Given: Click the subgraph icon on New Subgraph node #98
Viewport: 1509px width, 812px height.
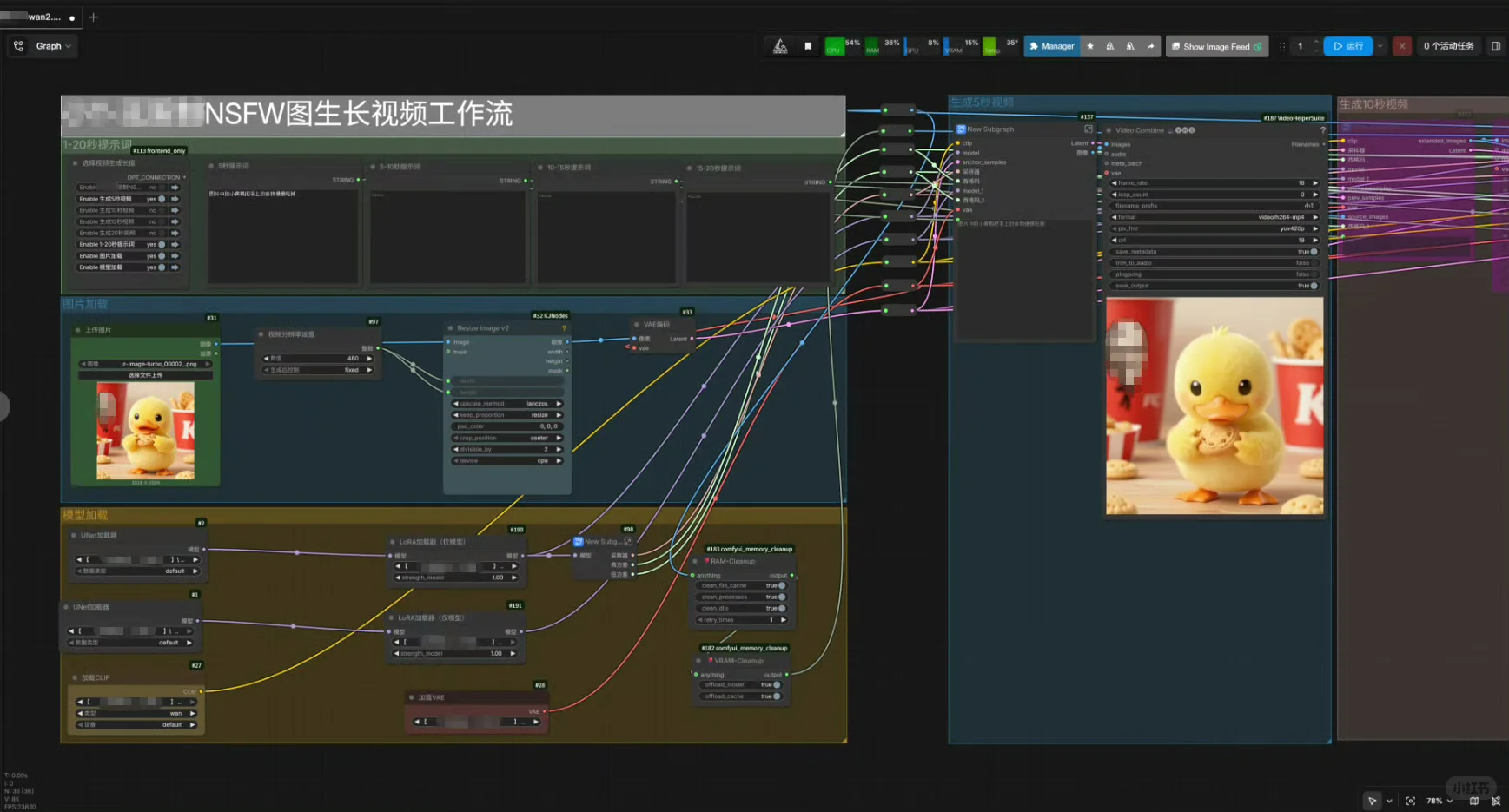Looking at the screenshot, I should pyautogui.click(x=579, y=542).
